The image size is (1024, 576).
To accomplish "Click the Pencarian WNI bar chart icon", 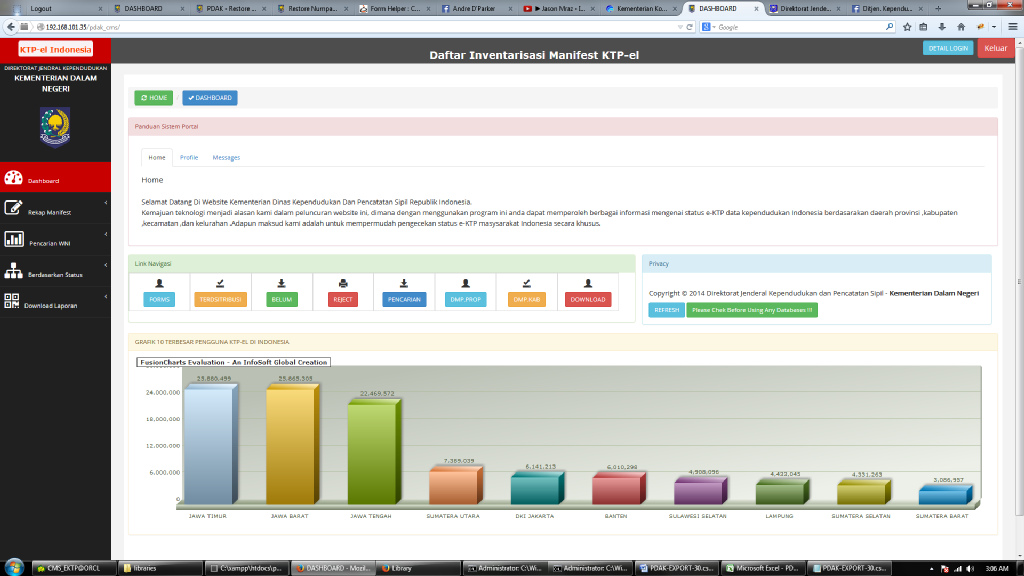I will coord(13,240).
